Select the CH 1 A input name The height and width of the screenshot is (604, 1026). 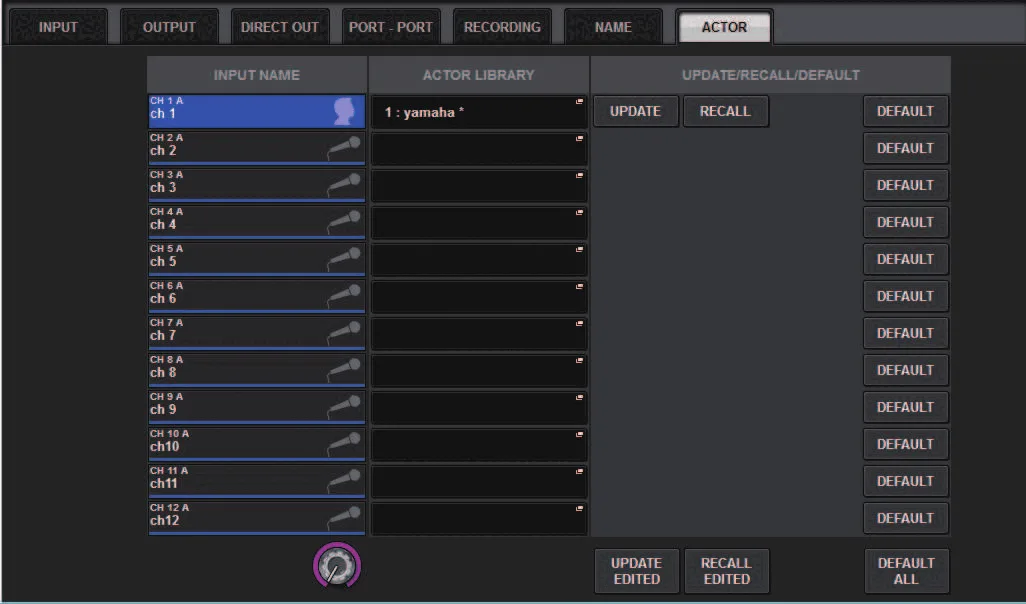tap(256, 111)
